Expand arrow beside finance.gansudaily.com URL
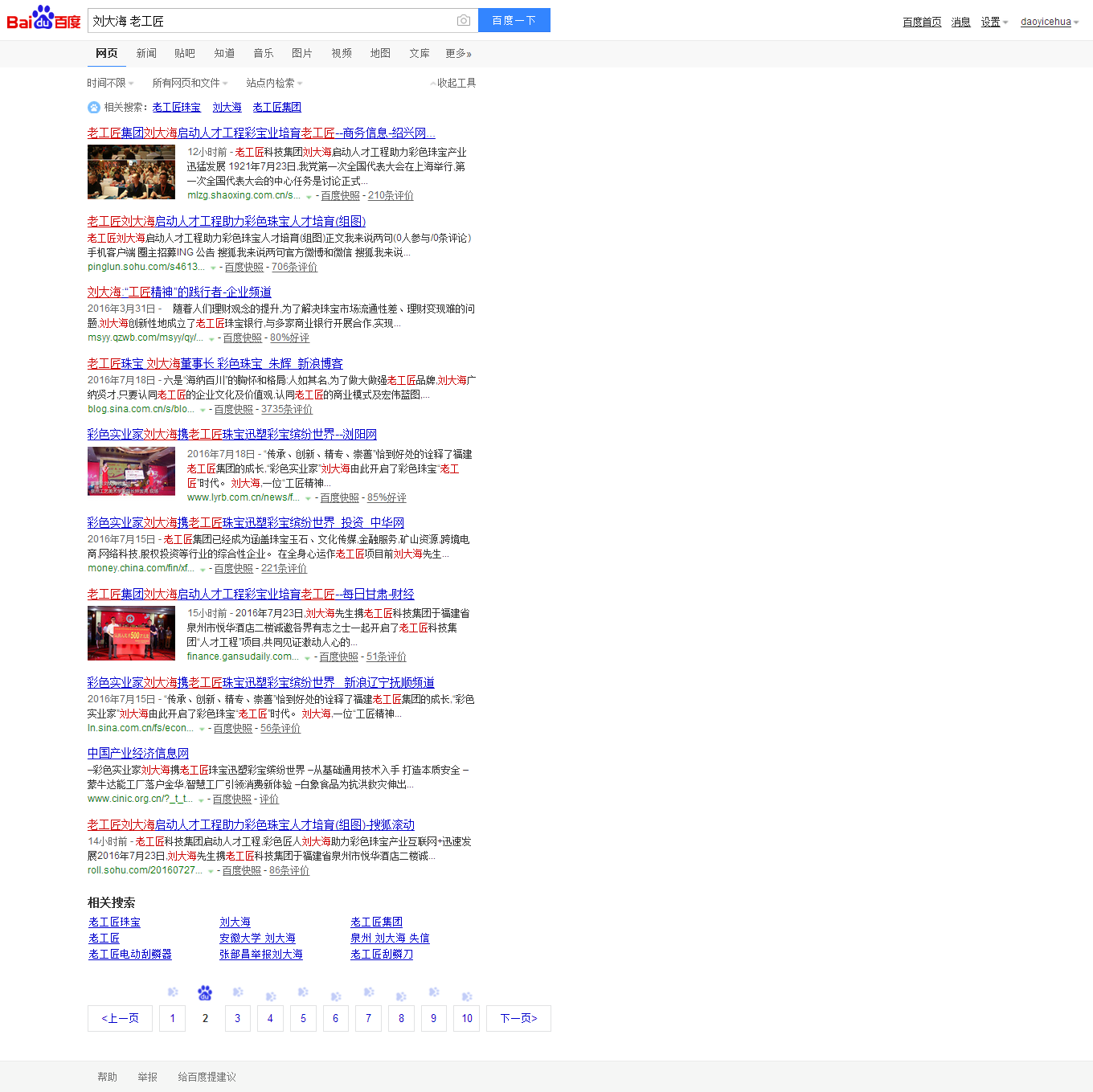 pos(307,658)
